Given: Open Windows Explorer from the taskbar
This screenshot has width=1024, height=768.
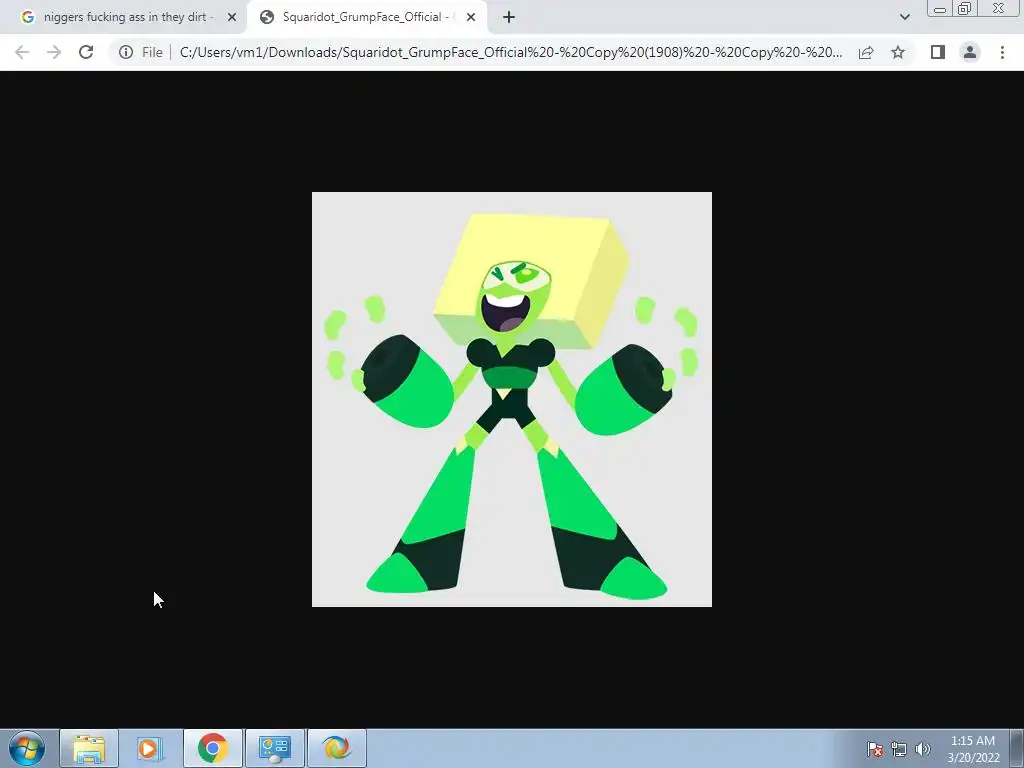Looking at the screenshot, I should [89, 748].
